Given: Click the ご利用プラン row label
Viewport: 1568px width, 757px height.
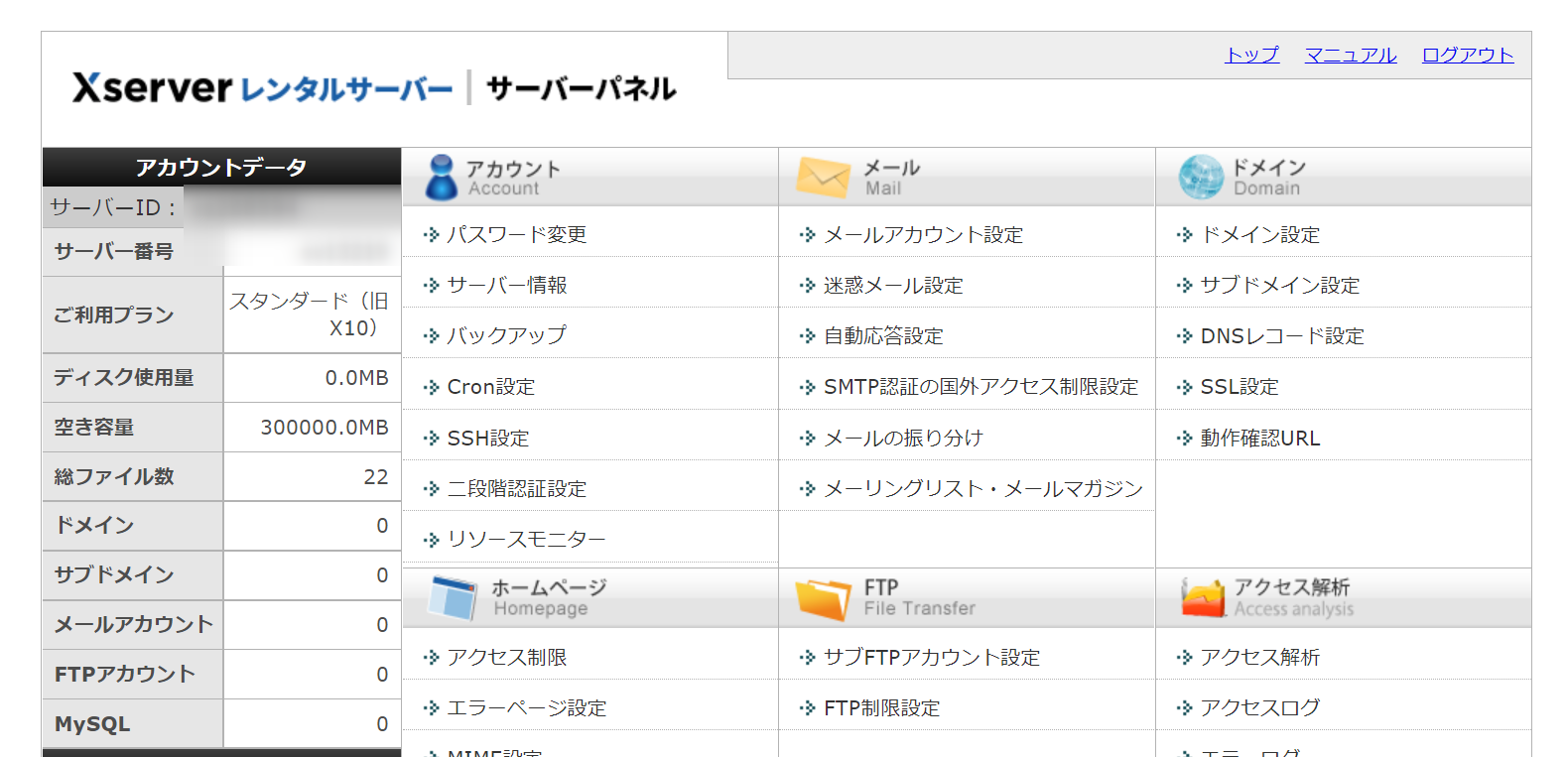Looking at the screenshot, I should pos(113,315).
